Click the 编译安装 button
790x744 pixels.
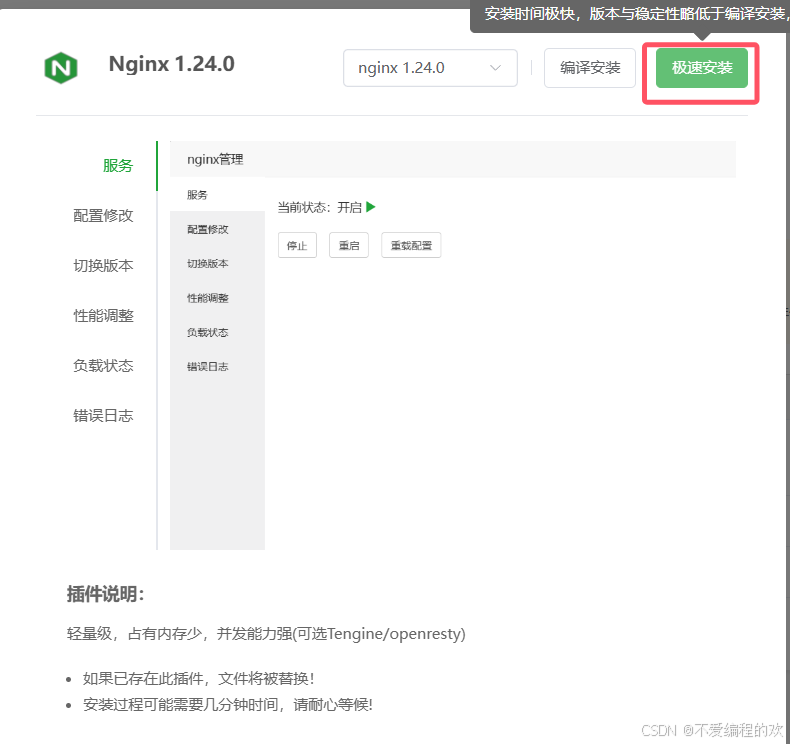590,68
